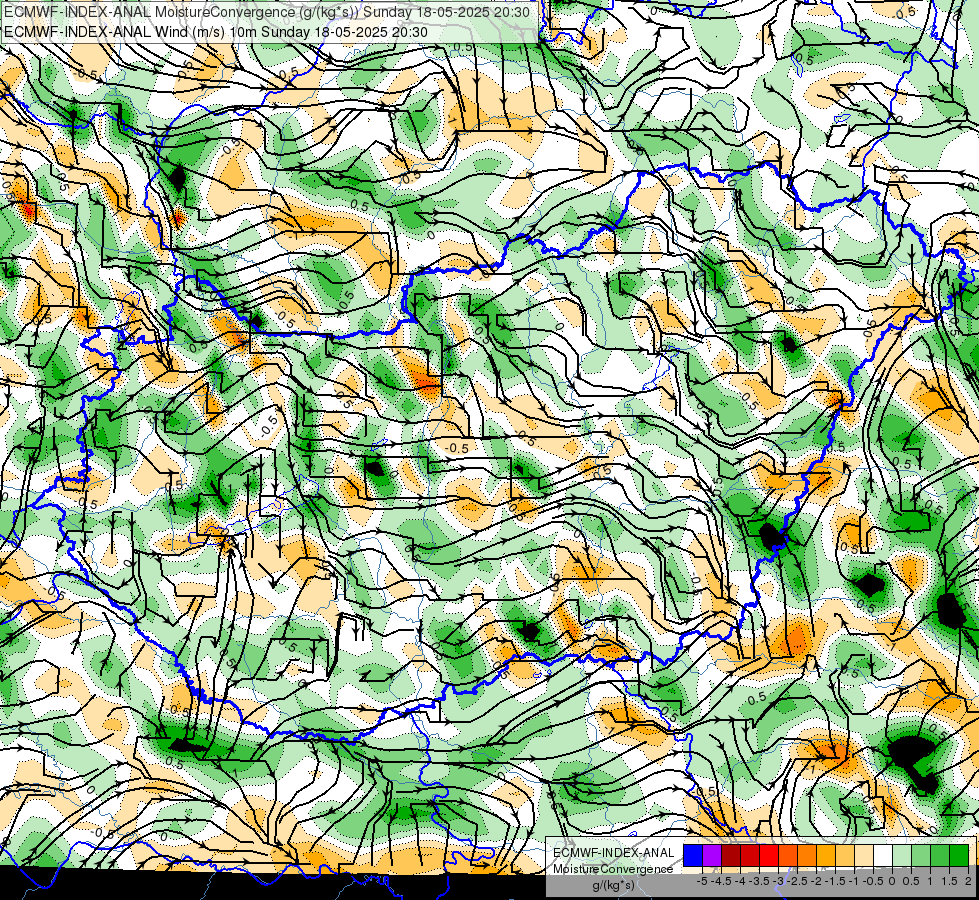Pick the legend swatch between -3 and -2.5
This screenshot has height=900, width=979.
[788, 855]
